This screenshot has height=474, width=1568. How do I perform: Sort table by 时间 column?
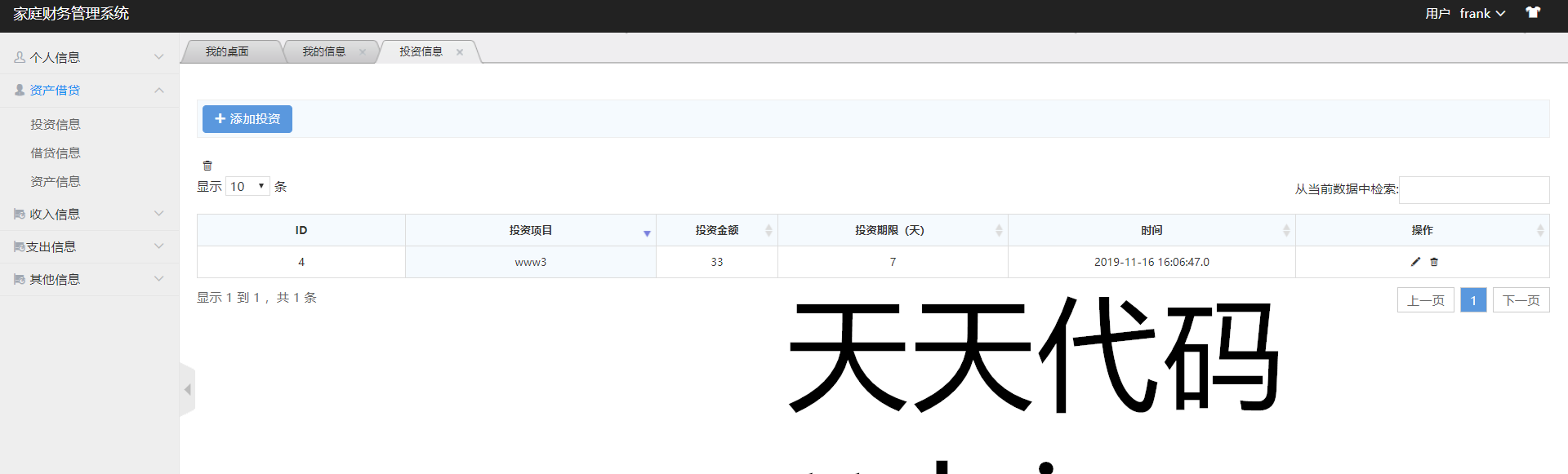pos(1151,230)
